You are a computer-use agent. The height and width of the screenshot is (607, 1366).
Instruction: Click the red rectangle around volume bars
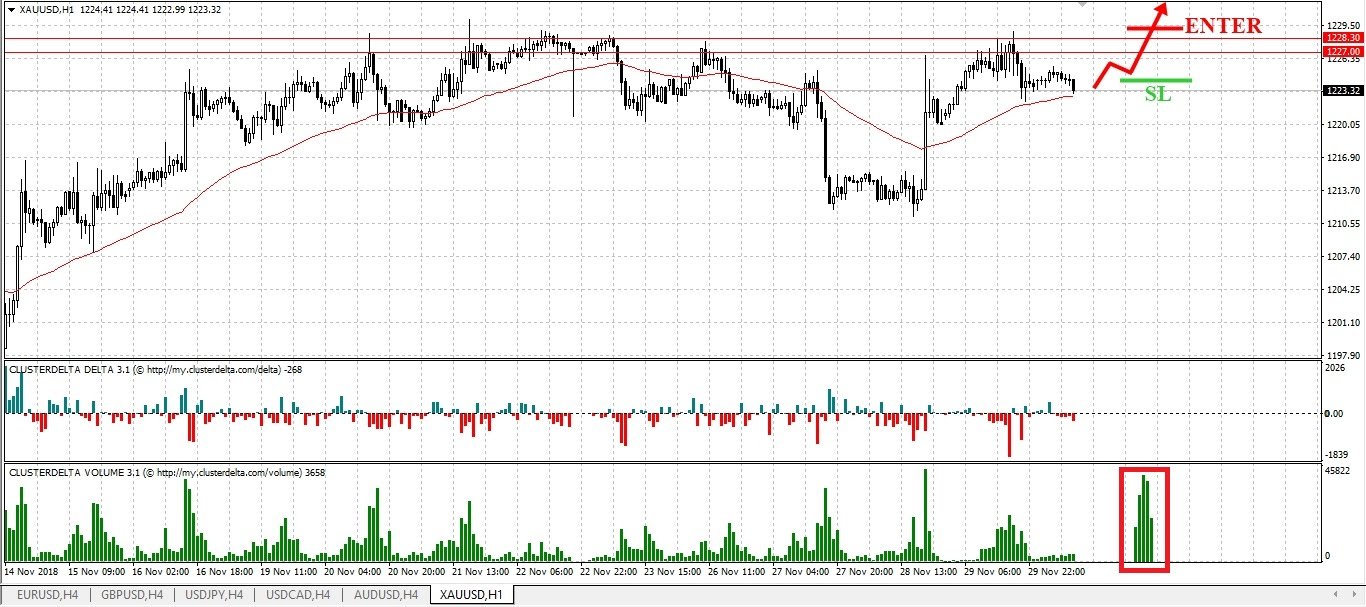(x=1144, y=519)
